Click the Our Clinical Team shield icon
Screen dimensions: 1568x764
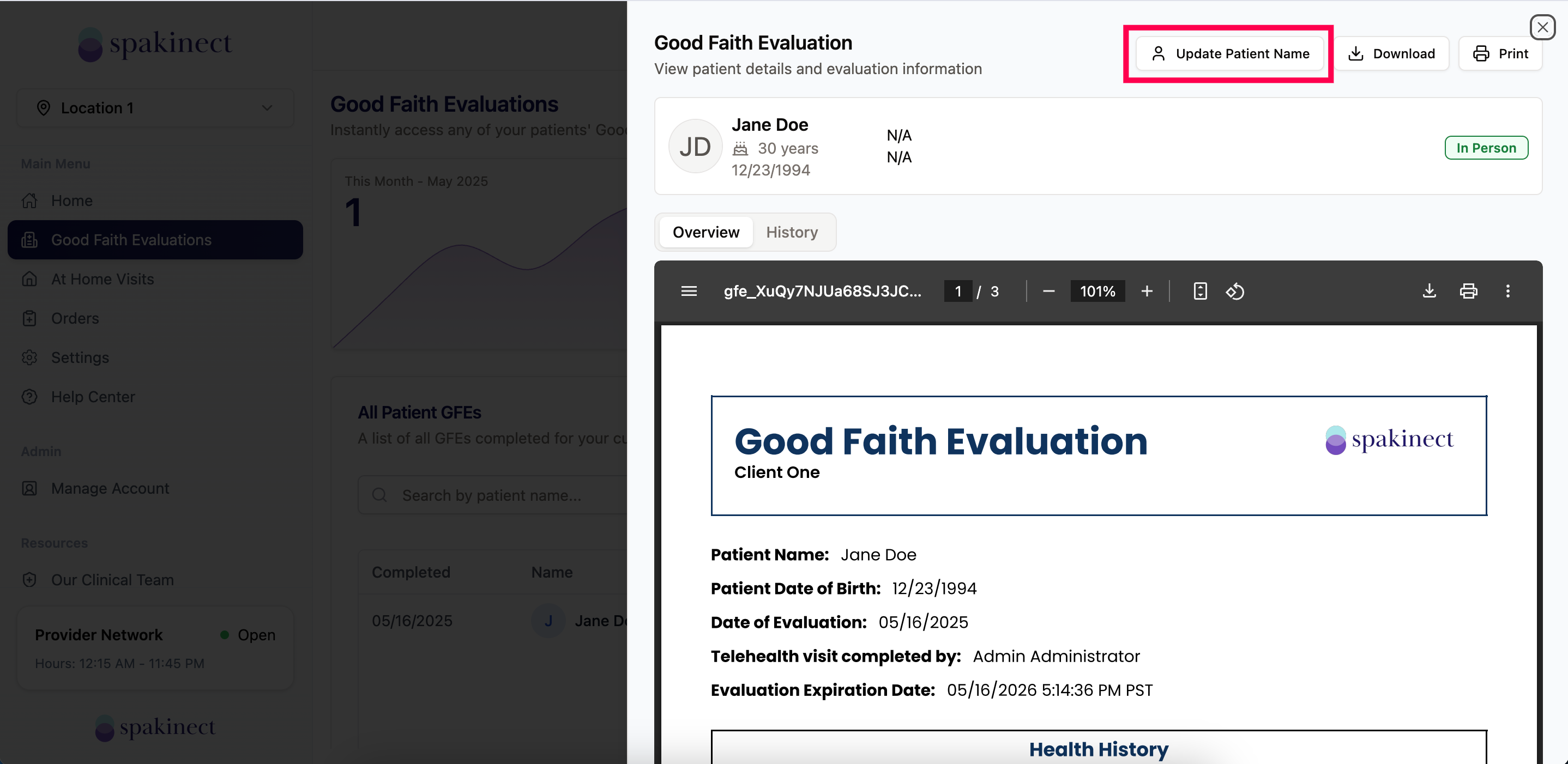[30, 580]
